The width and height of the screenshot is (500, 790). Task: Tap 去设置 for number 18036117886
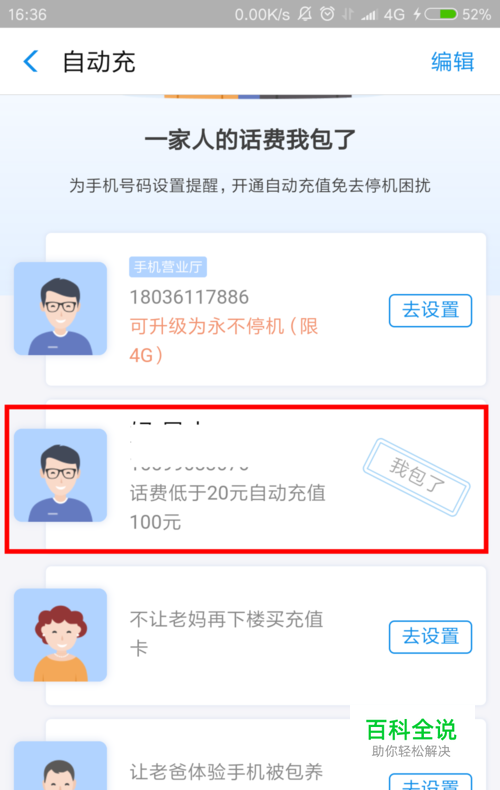click(430, 310)
